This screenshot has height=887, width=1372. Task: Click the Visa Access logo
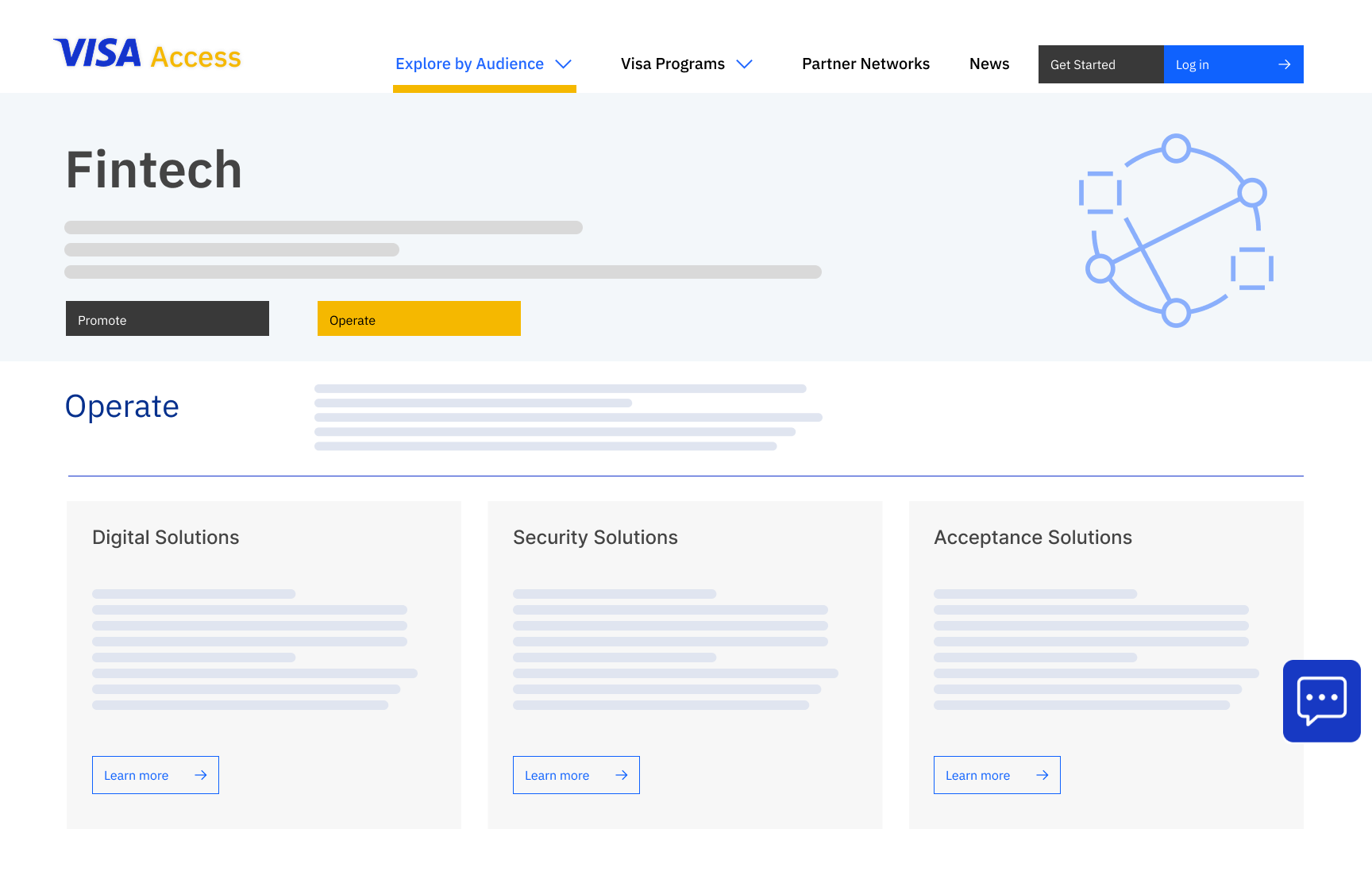point(147,54)
